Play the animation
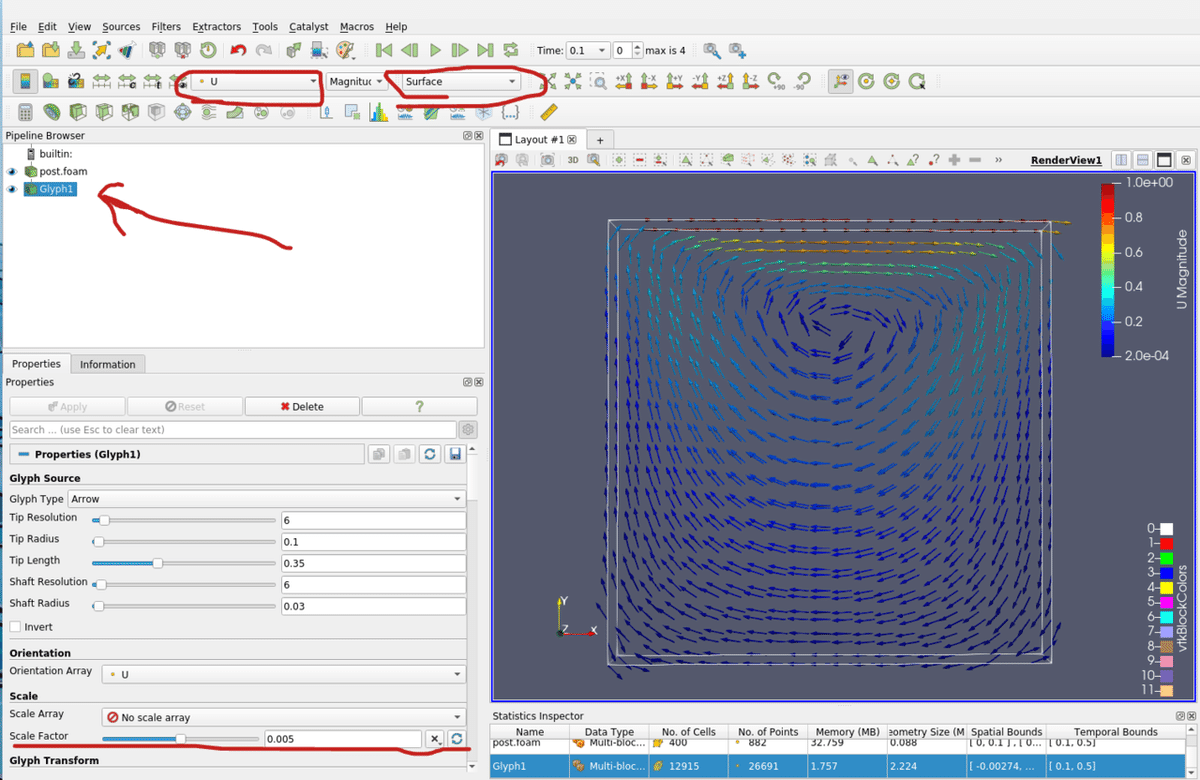The image size is (1200, 780). click(x=435, y=50)
